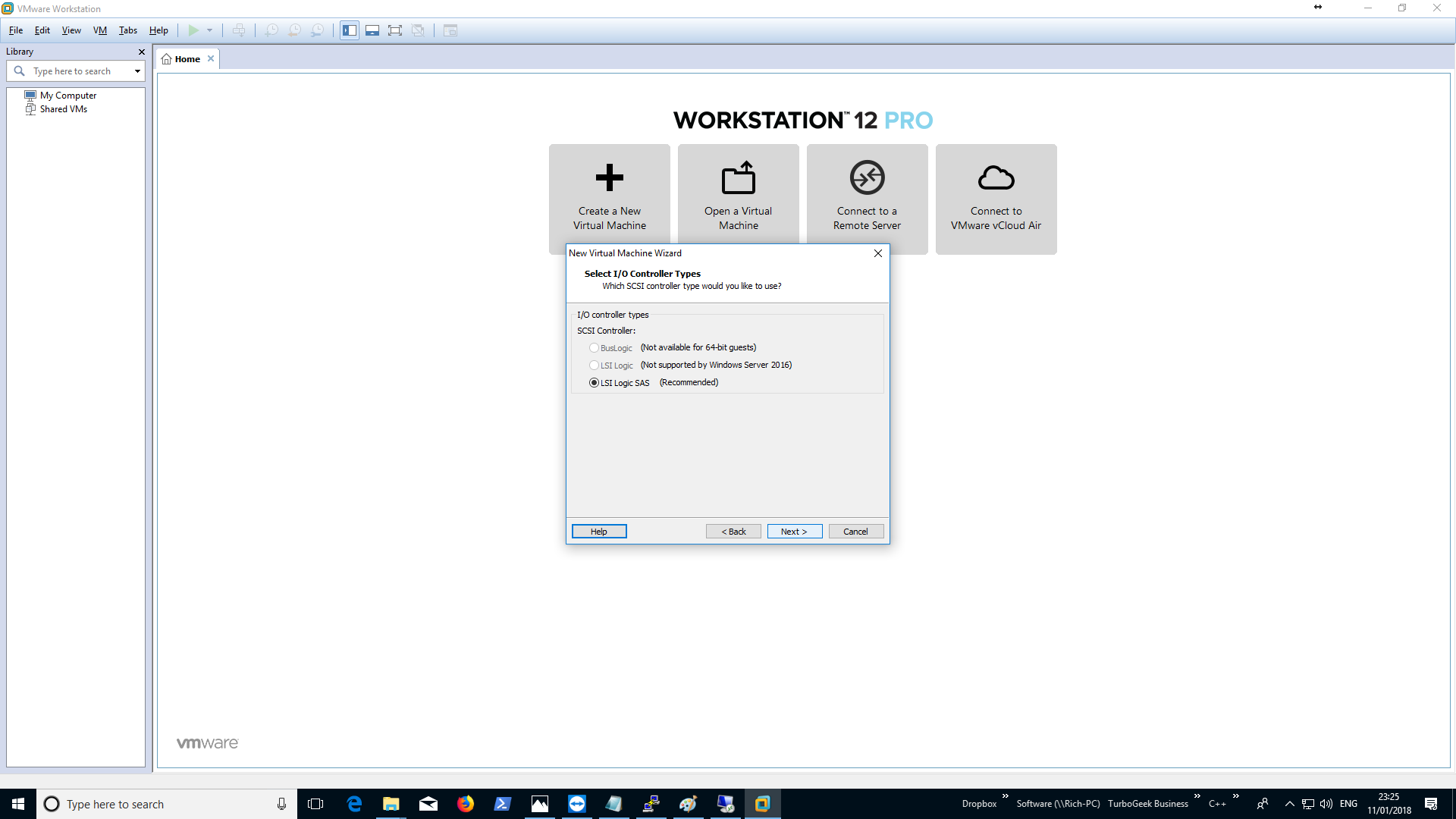
Task: Click Software (\\Rich-PC) taskbar toolbar
Action: point(1058,804)
